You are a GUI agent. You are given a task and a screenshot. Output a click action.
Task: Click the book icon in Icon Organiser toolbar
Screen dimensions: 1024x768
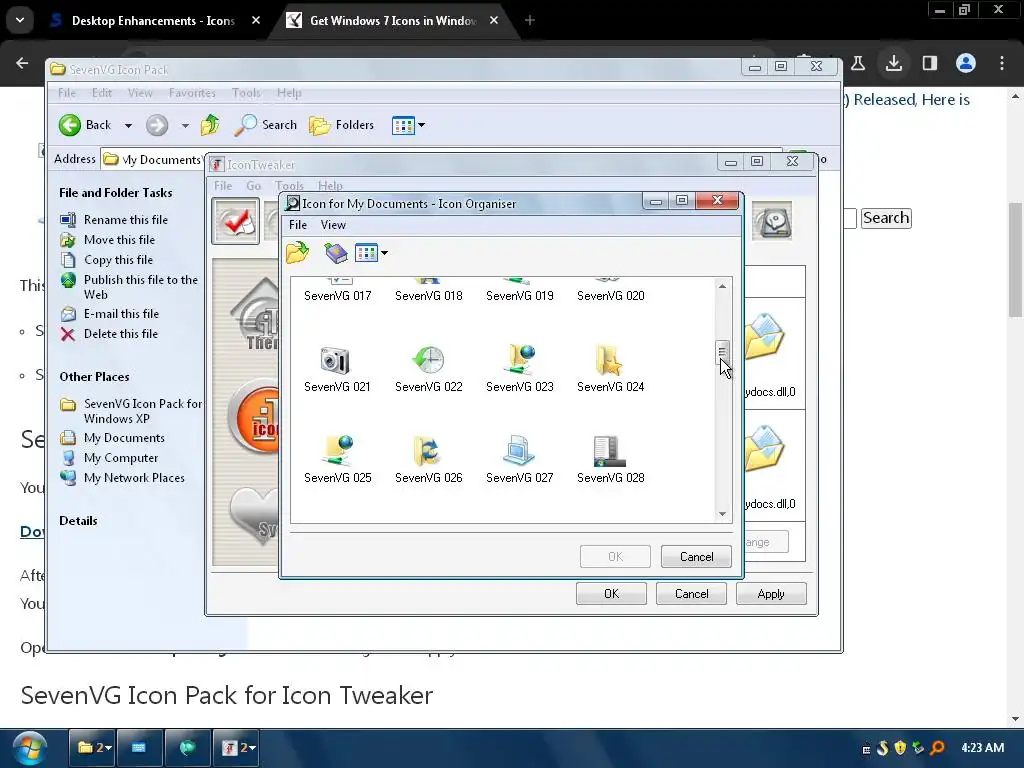click(x=336, y=252)
